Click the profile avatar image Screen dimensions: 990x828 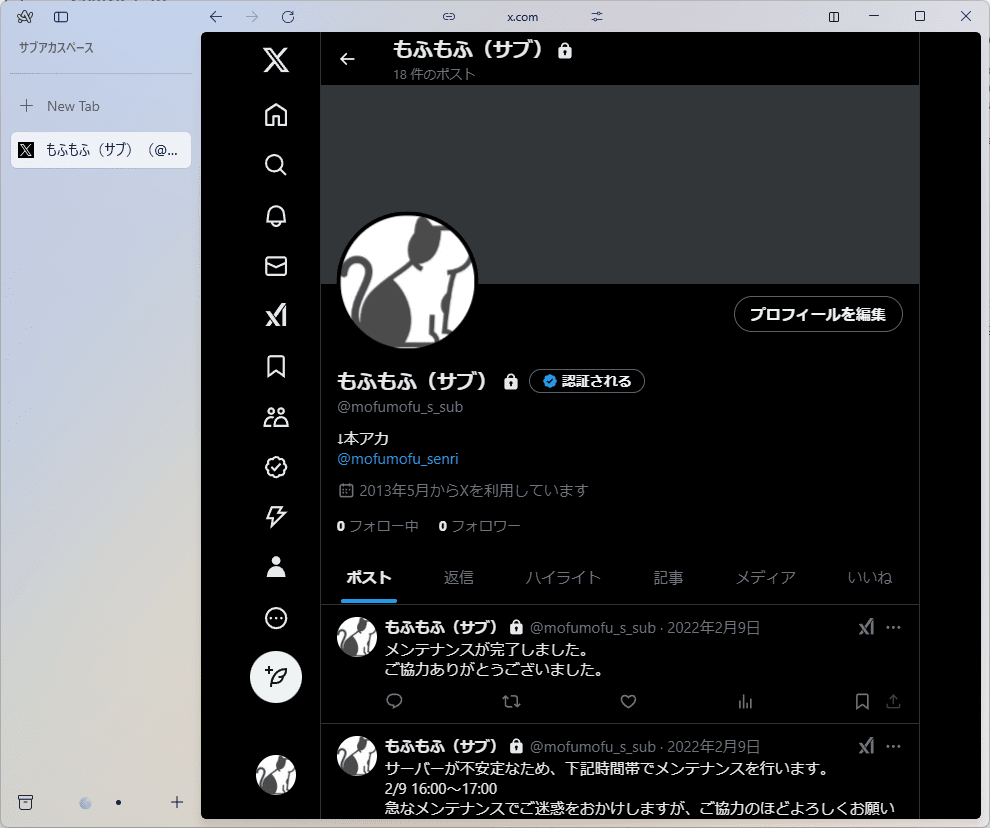coord(407,280)
